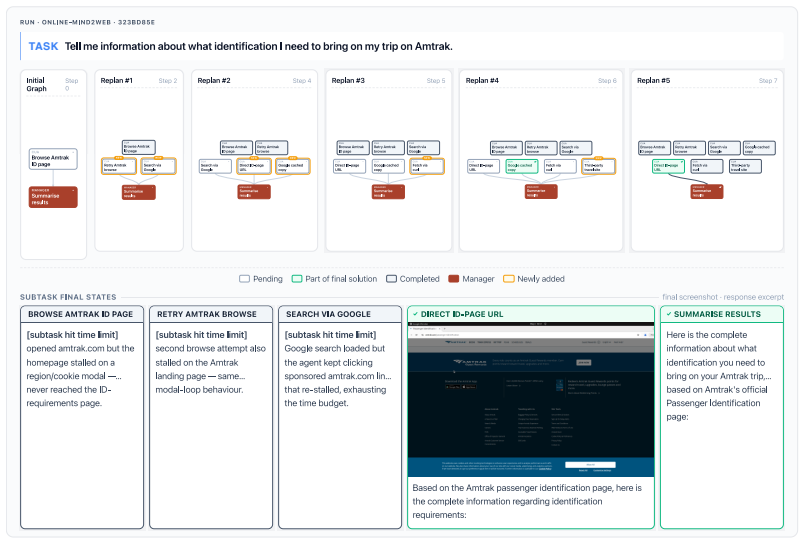
Task: Select the Search via Google node in Replan #1
Action: [x=158, y=166]
